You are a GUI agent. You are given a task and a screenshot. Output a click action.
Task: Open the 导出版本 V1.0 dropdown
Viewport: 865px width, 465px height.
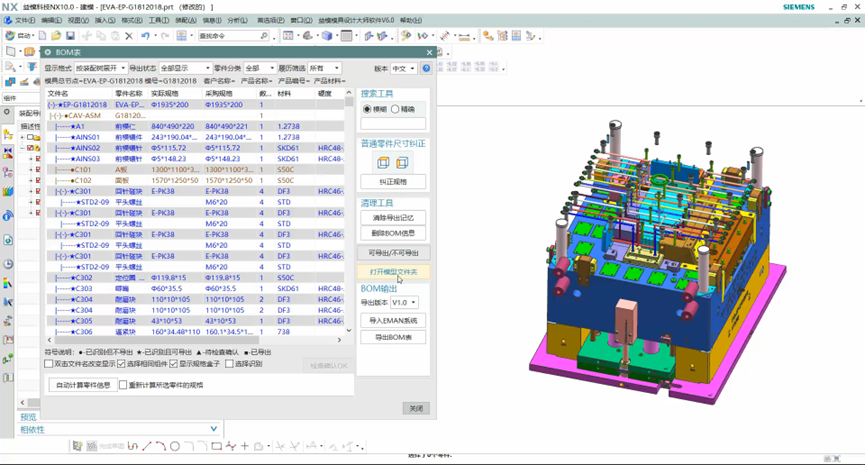(404, 302)
